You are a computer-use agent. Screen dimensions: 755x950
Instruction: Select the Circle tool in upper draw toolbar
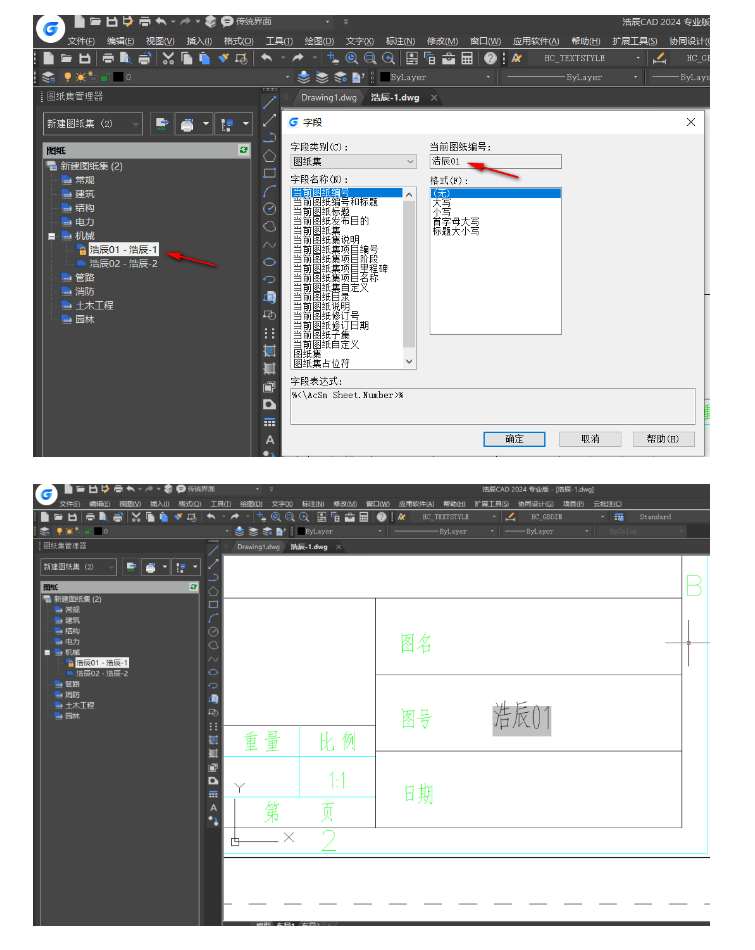point(270,209)
